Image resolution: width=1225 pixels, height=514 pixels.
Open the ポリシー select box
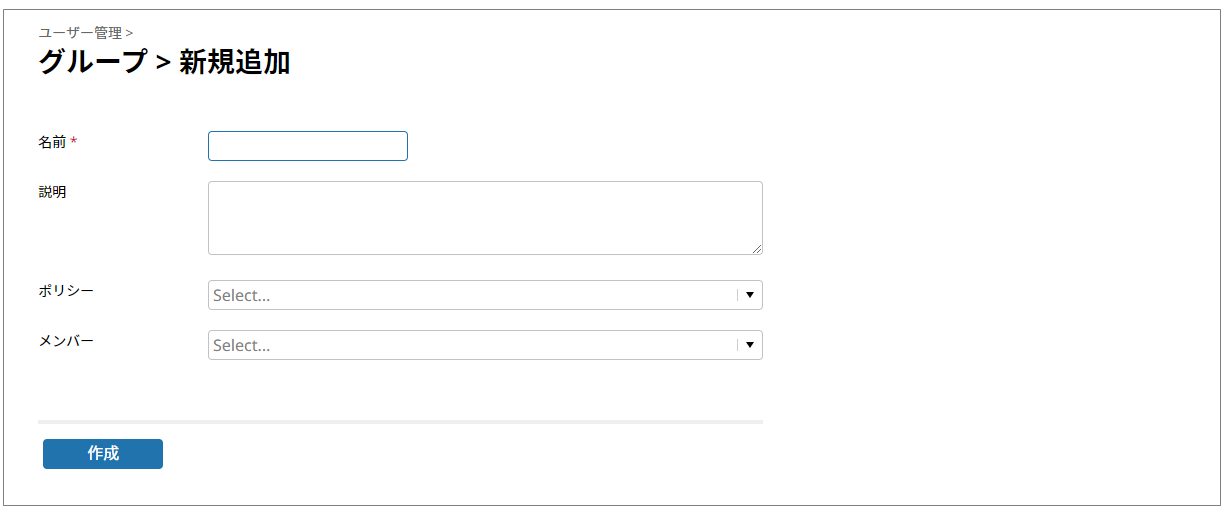[x=470, y=295]
